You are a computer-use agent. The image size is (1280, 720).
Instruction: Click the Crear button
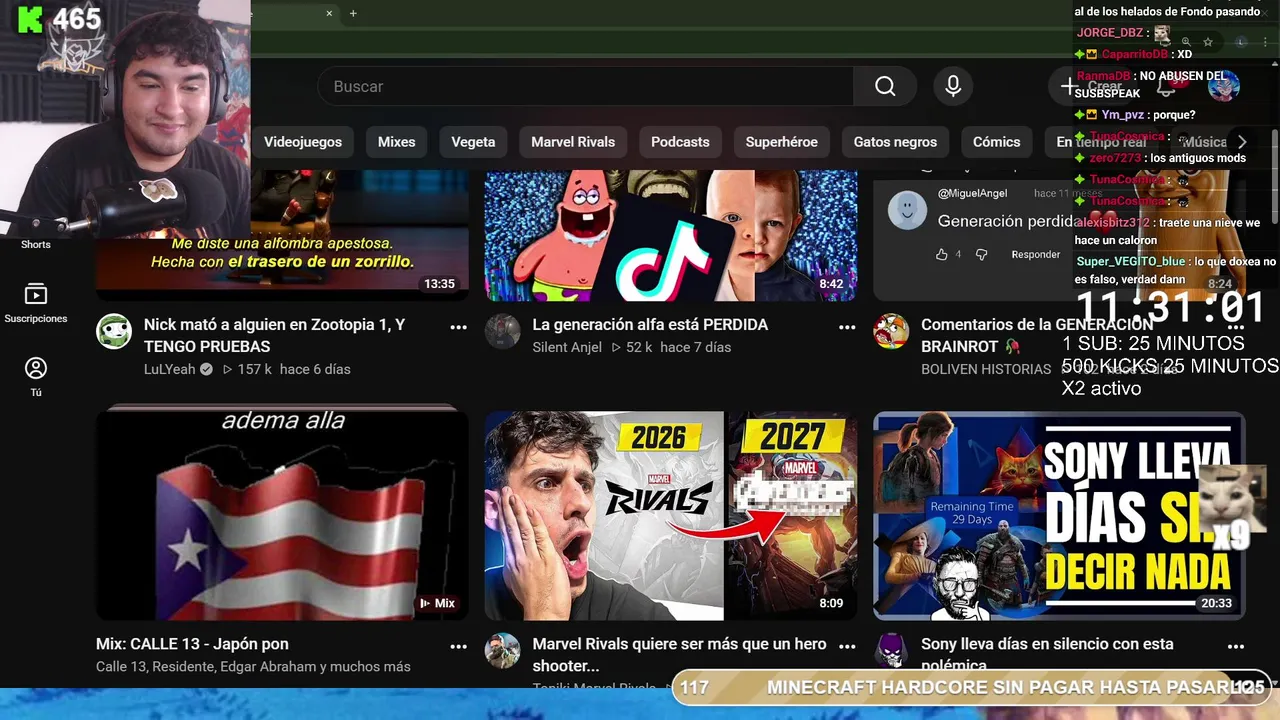pyautogui.click(x=1092, y=87)
